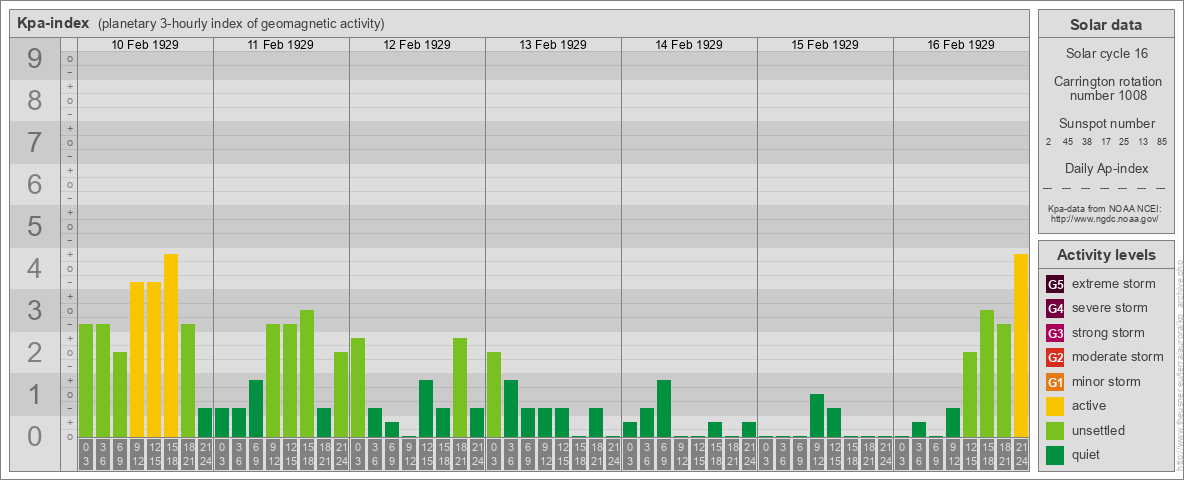Click the Solar data panel heading
1184x480 pixels.
click(x=1106, y=25)
